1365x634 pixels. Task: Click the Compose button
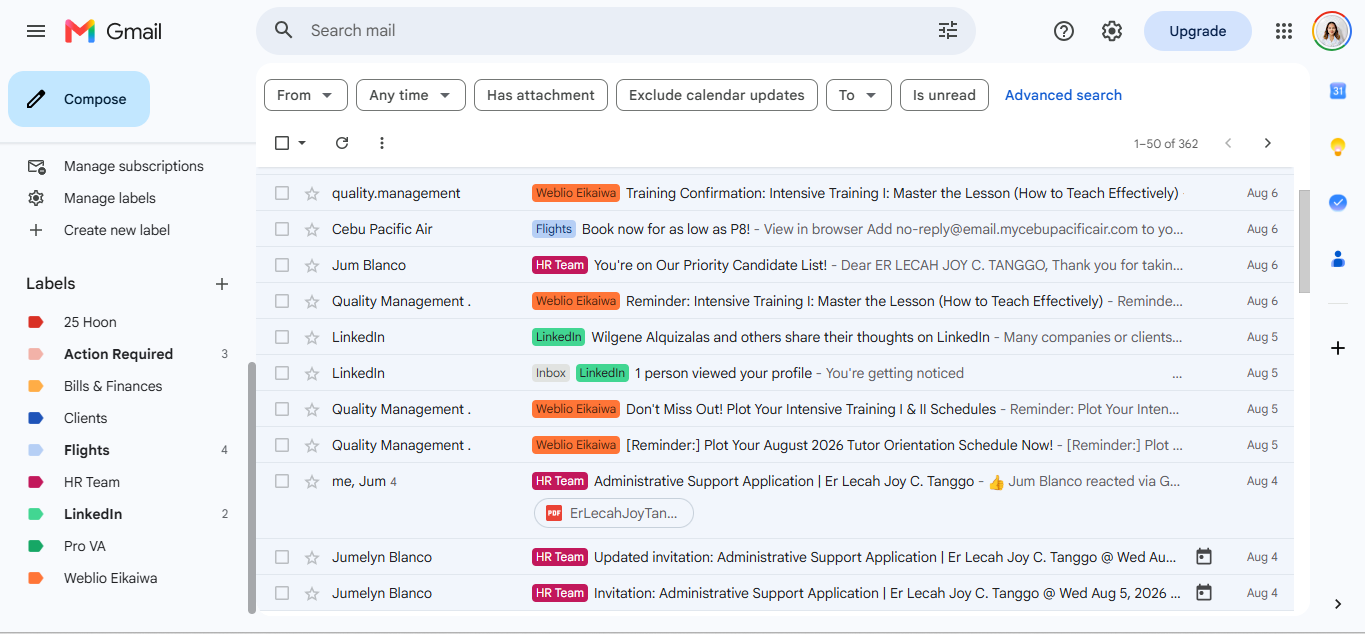point(79,99)
